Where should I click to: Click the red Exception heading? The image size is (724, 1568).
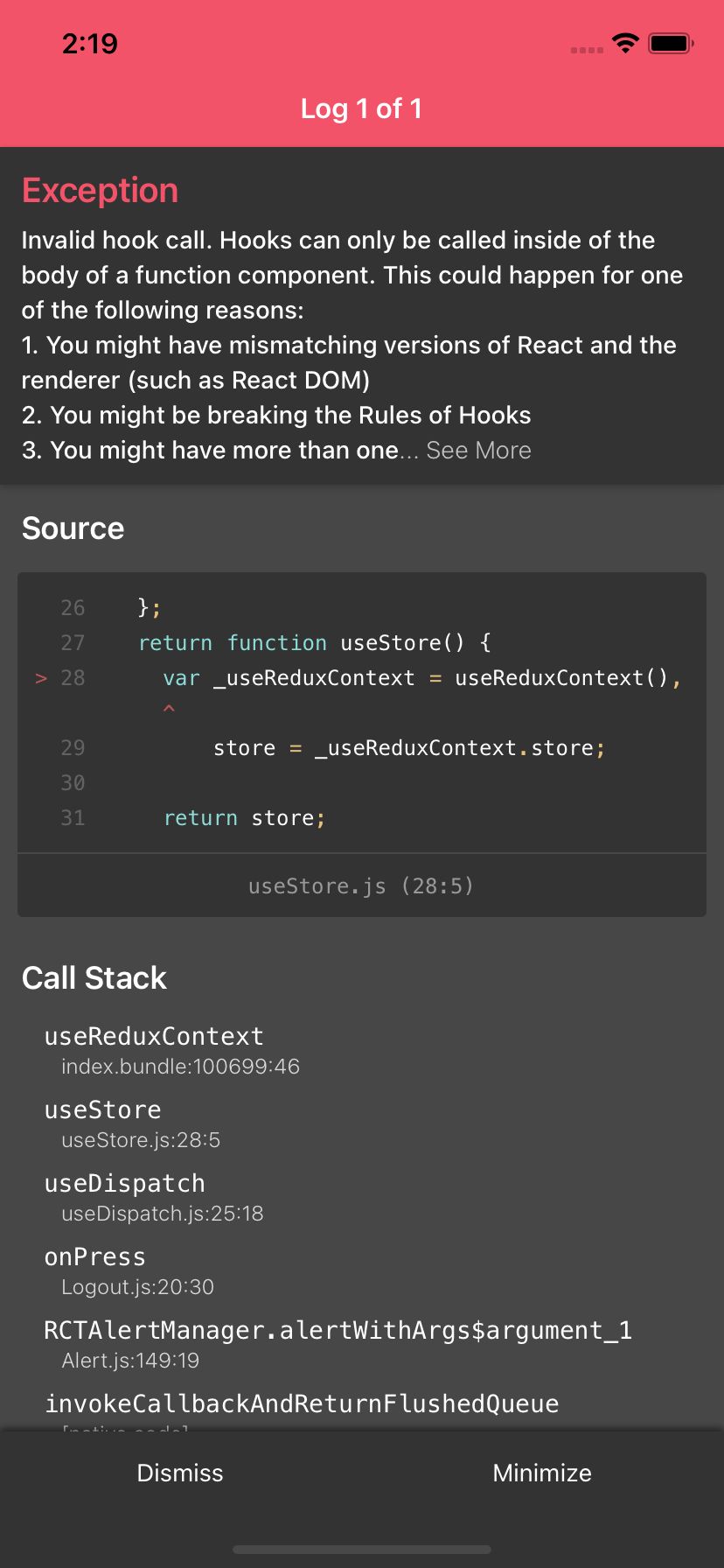(100, 191)
